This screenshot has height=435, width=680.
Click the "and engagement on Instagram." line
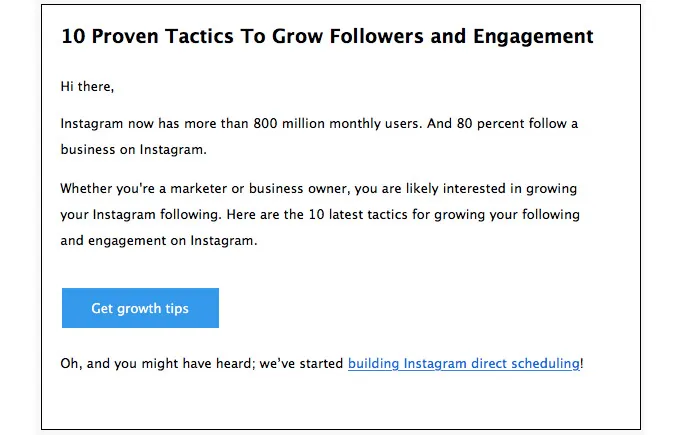tap(158, 240)
